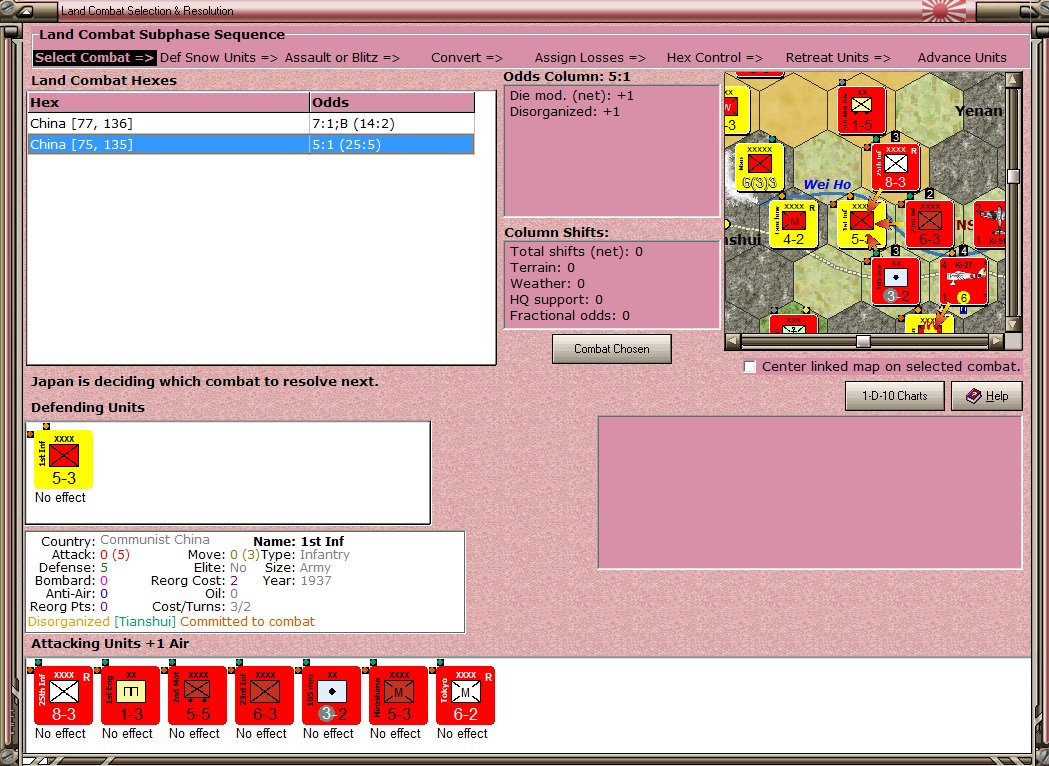Click the map's horizontal scrollbar thumb
Screen dimensions: 1049x766
click(x=864, y=341)
